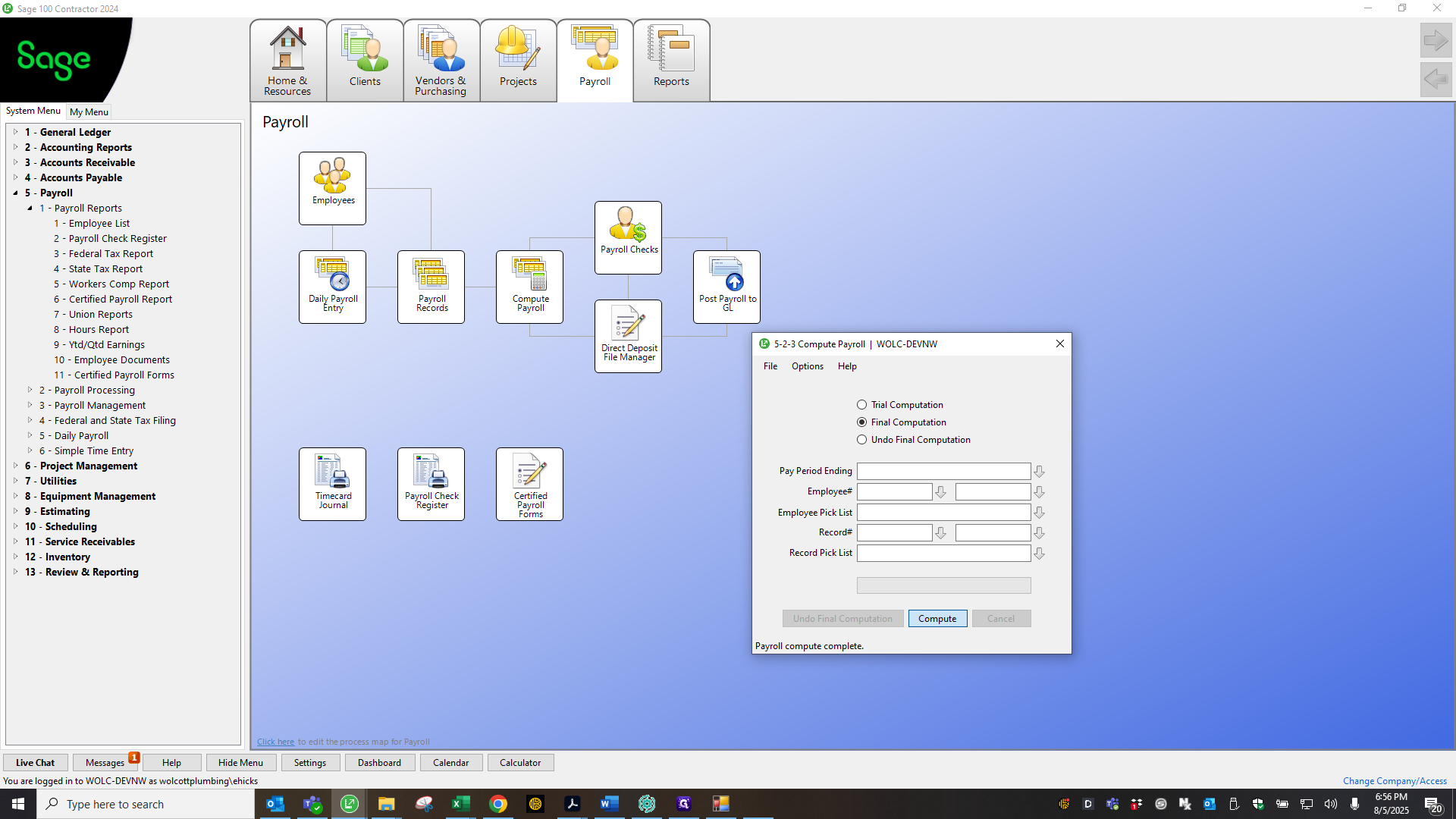The image size is (1456, 819).
Task: Open the Direct Deposit File Manager icon
Action: click(629, 336)
